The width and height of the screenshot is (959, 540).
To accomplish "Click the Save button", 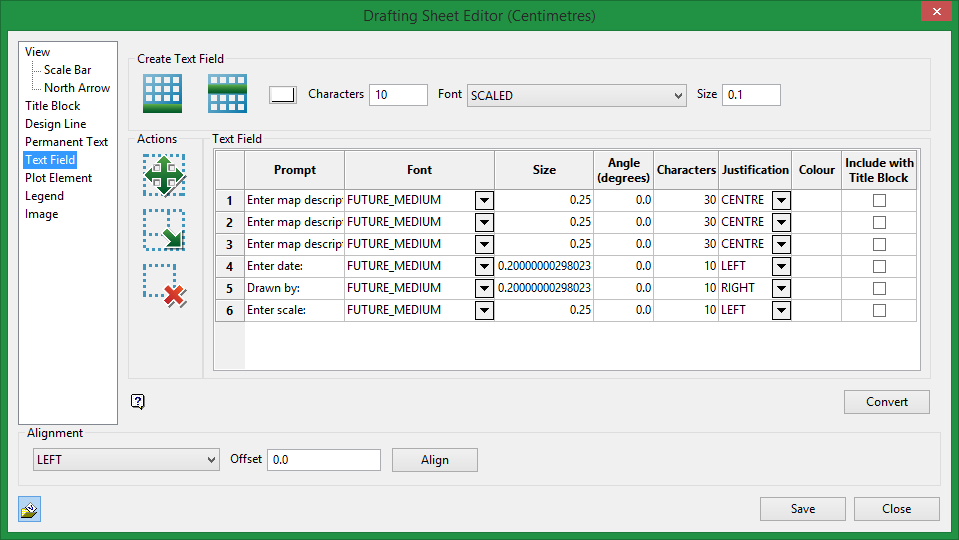I will point(802,509).
